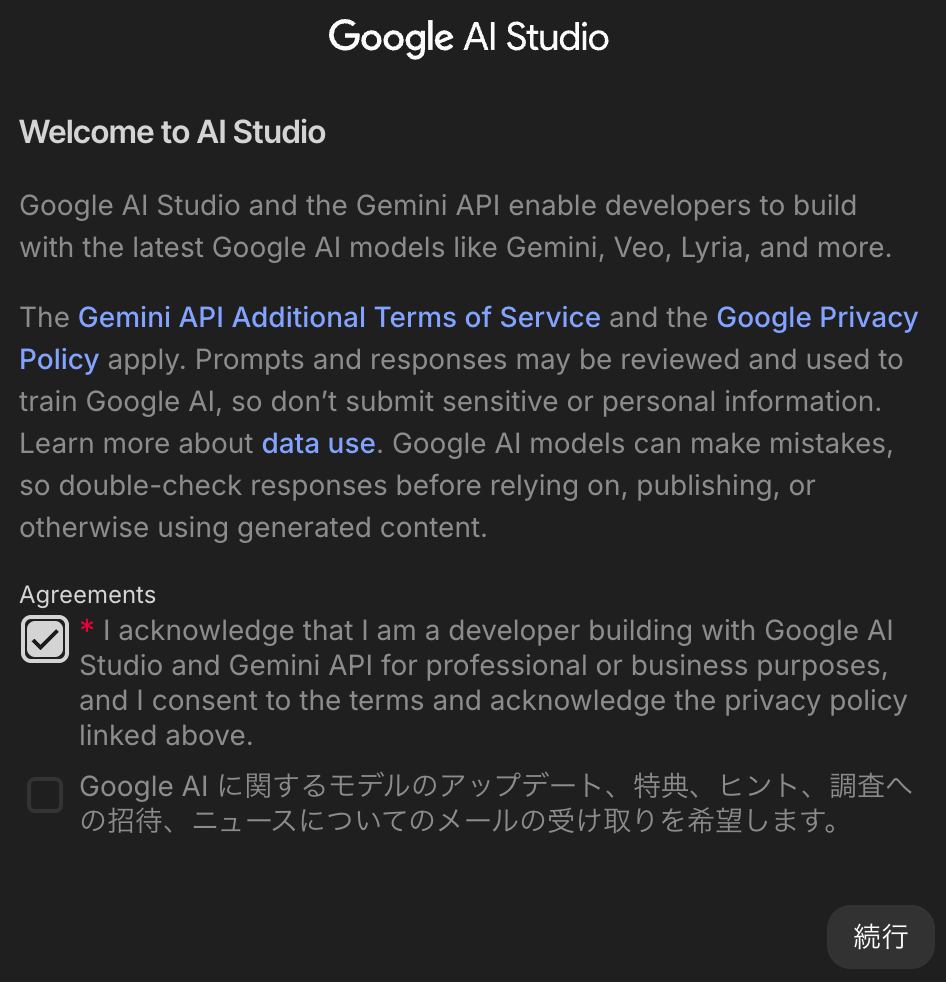Click the red required asterisk
The image size is (946, 982).
[88, 628]
